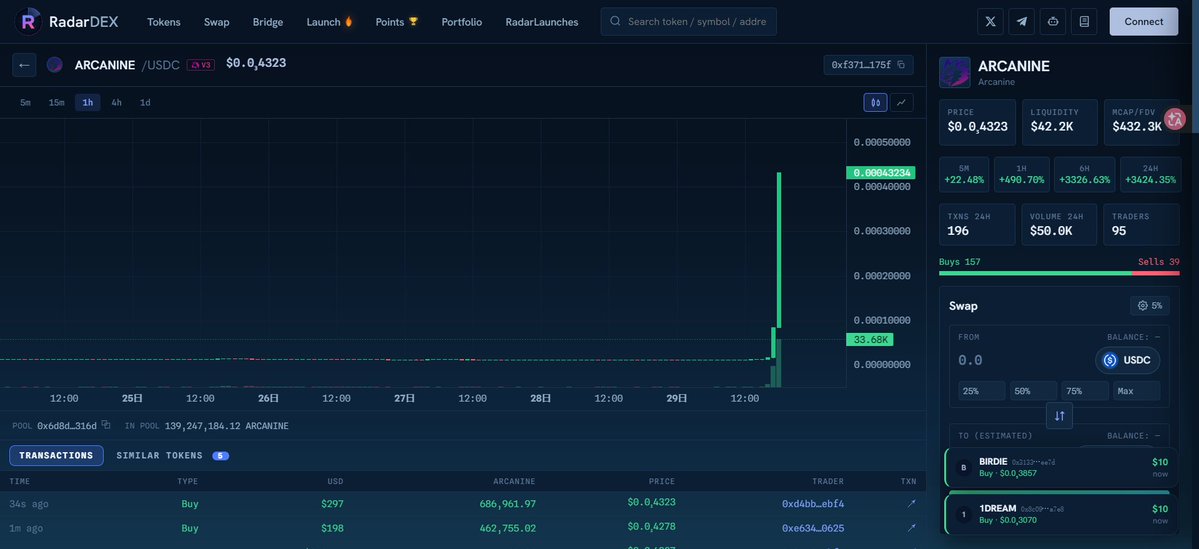Click the $297 buy amount cell
The image size is (1199, 549).
click(333, 504)
